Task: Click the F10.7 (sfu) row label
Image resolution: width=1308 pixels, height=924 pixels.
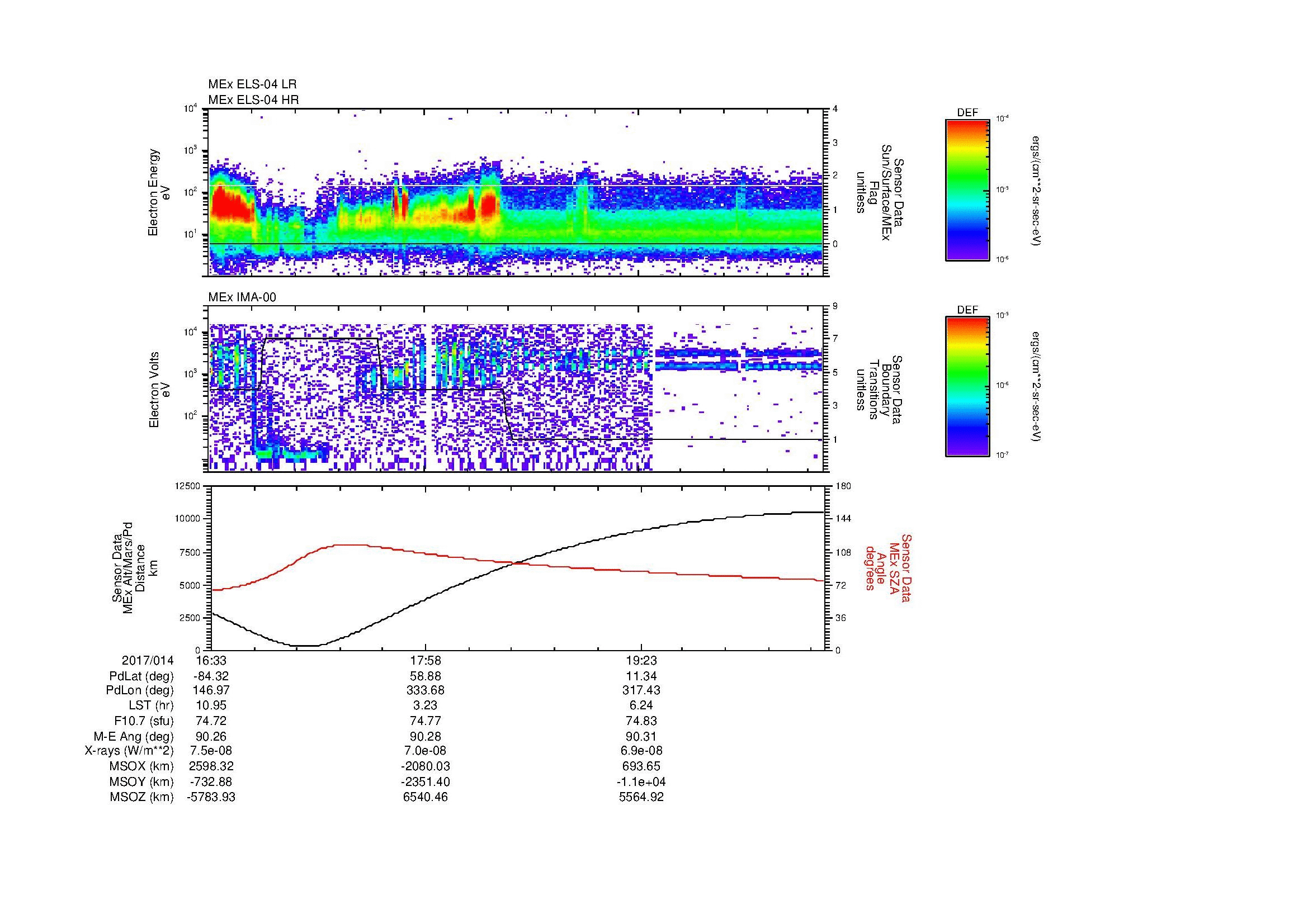Action: pyautogui.click(x=144, y=721)
